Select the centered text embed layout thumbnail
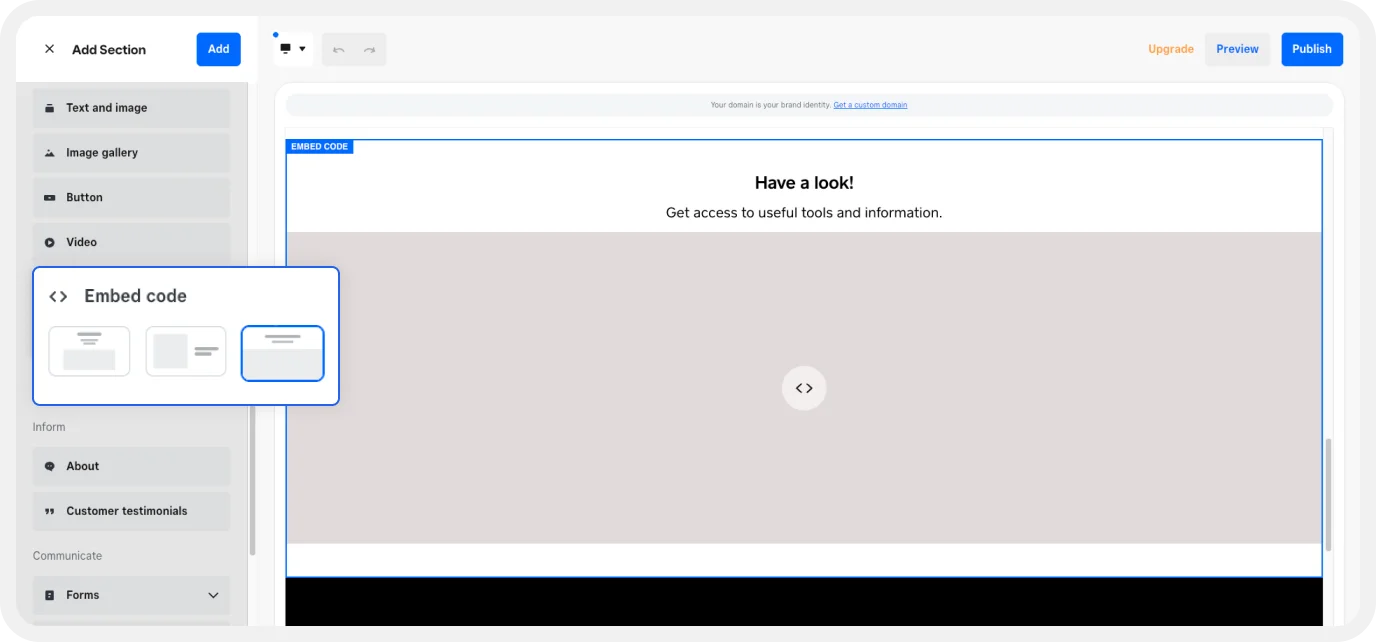Screen dimensions: 1376x642 pyautogui.click(x=89, y=351)
